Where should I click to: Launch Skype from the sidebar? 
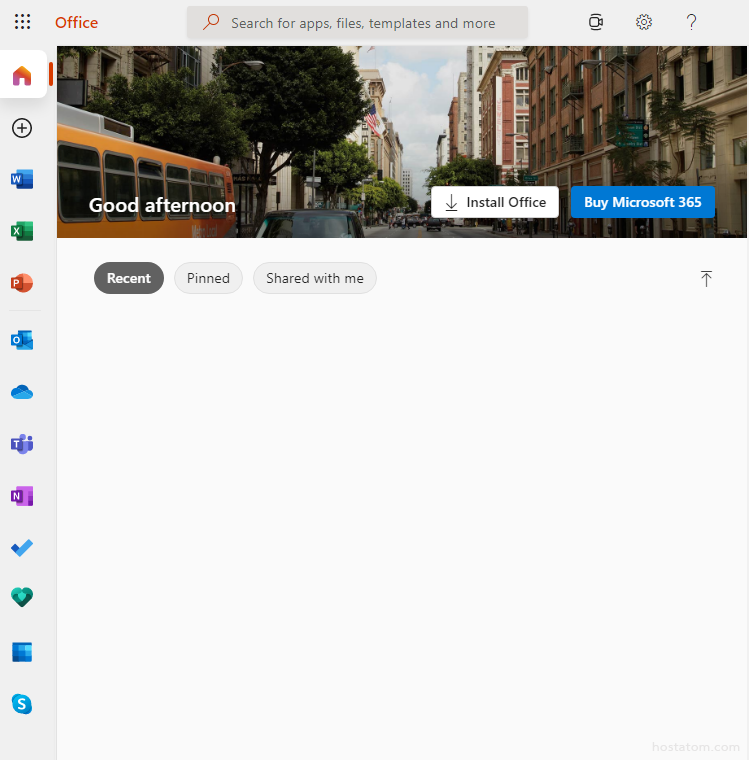click(22, 704)
